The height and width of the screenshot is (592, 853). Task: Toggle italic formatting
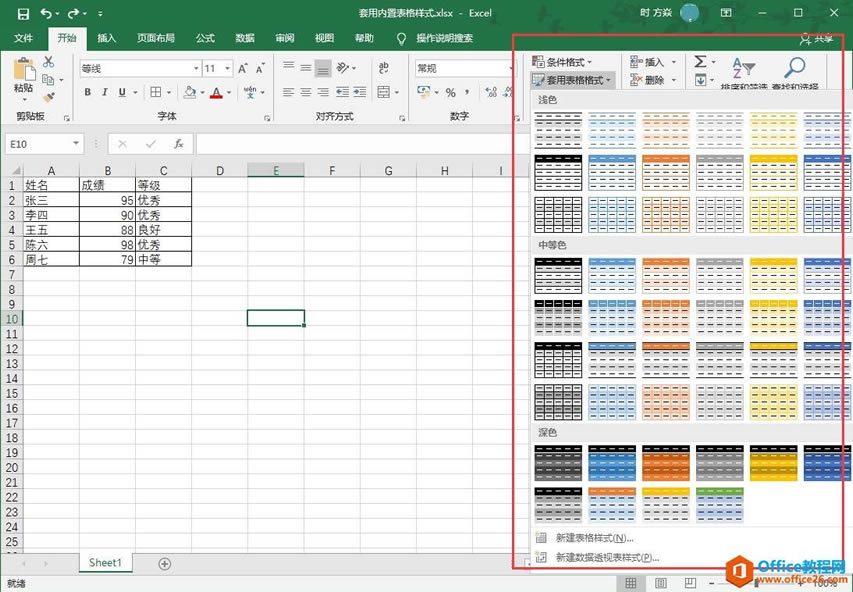click(x=105, y=93)
